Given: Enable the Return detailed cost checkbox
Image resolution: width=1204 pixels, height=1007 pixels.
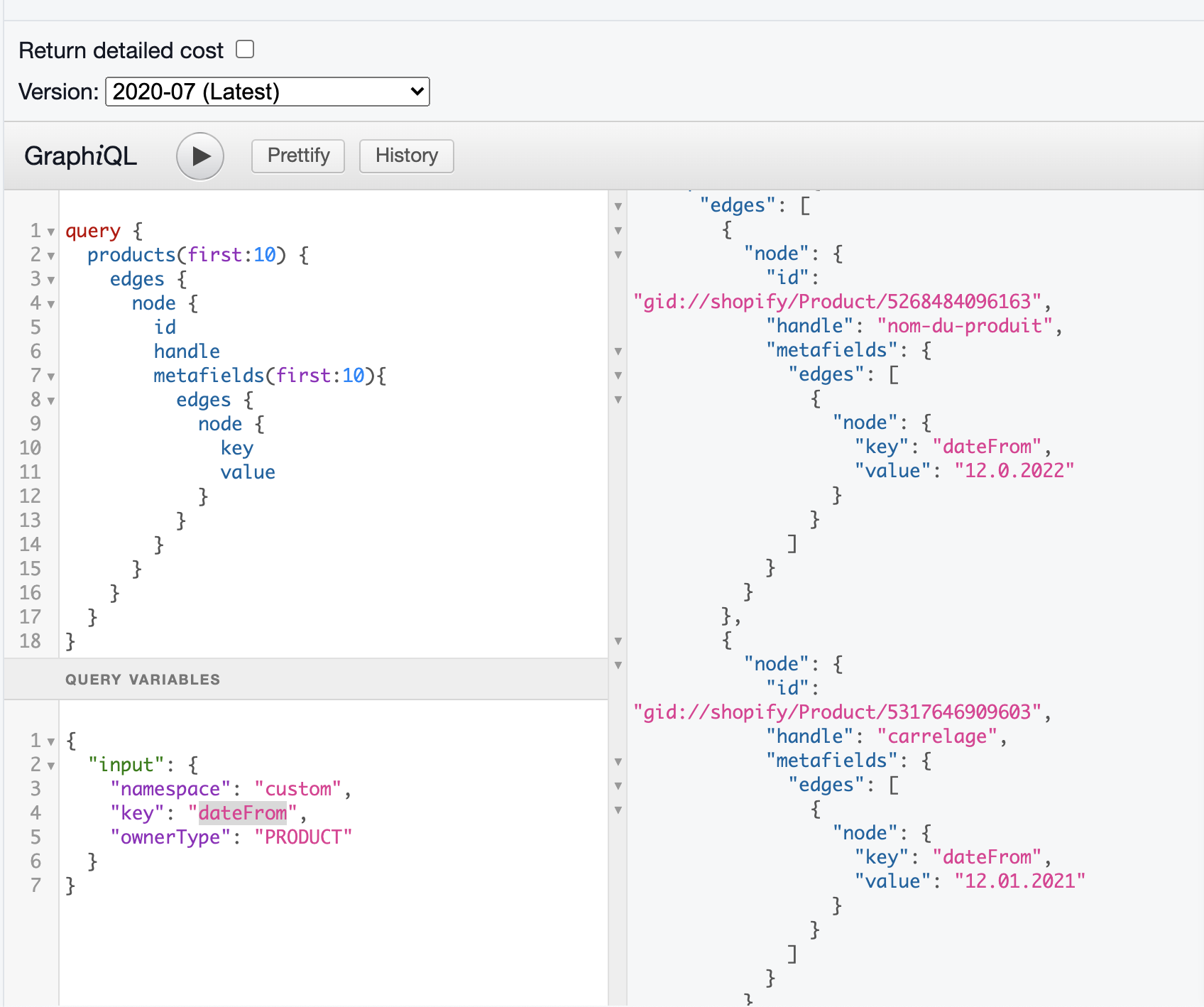Looking at the screenshot, I should 245,48.
